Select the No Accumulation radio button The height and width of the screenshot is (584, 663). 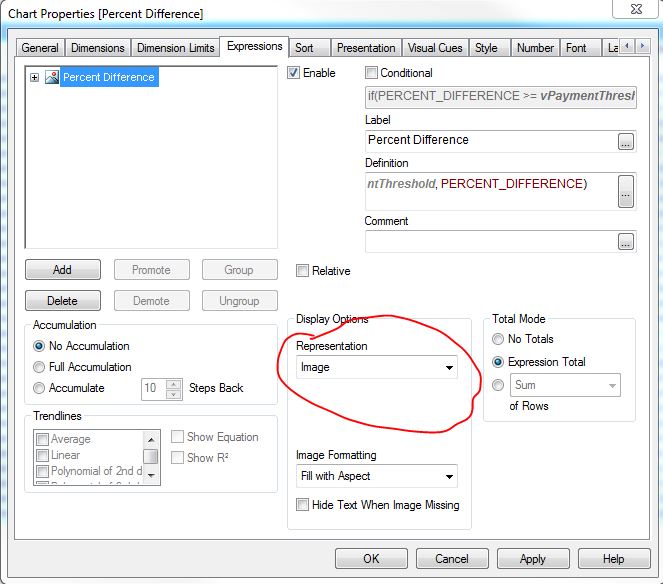click(39, 346)
